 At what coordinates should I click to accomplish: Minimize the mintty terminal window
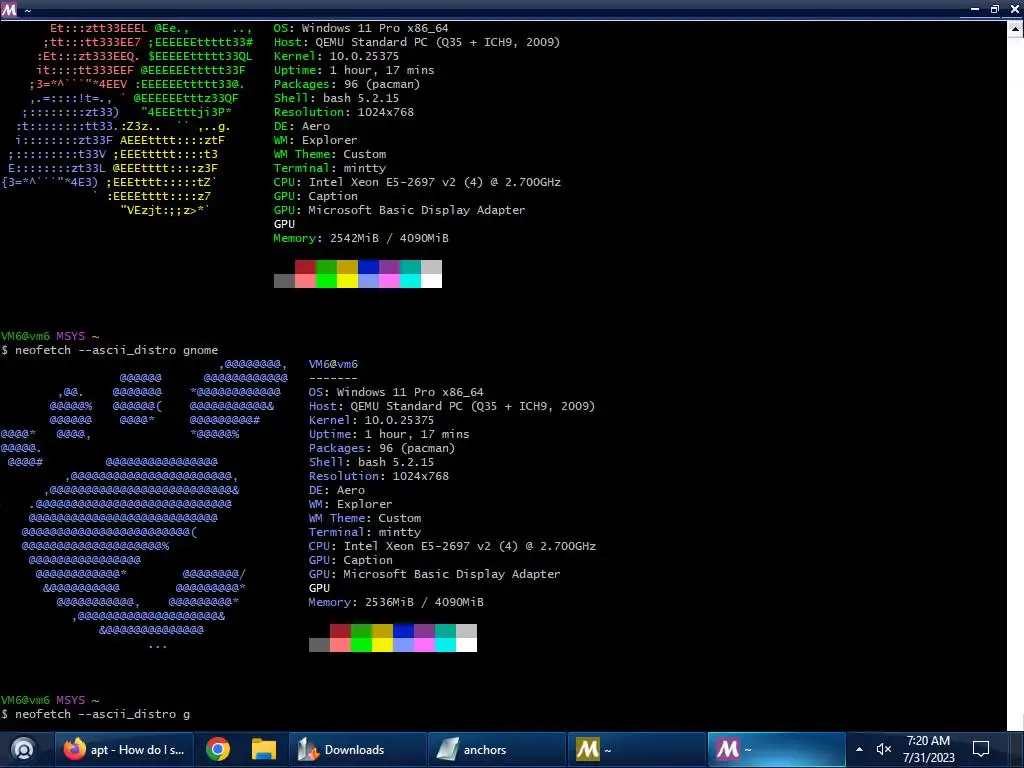[x=974, y=9]
